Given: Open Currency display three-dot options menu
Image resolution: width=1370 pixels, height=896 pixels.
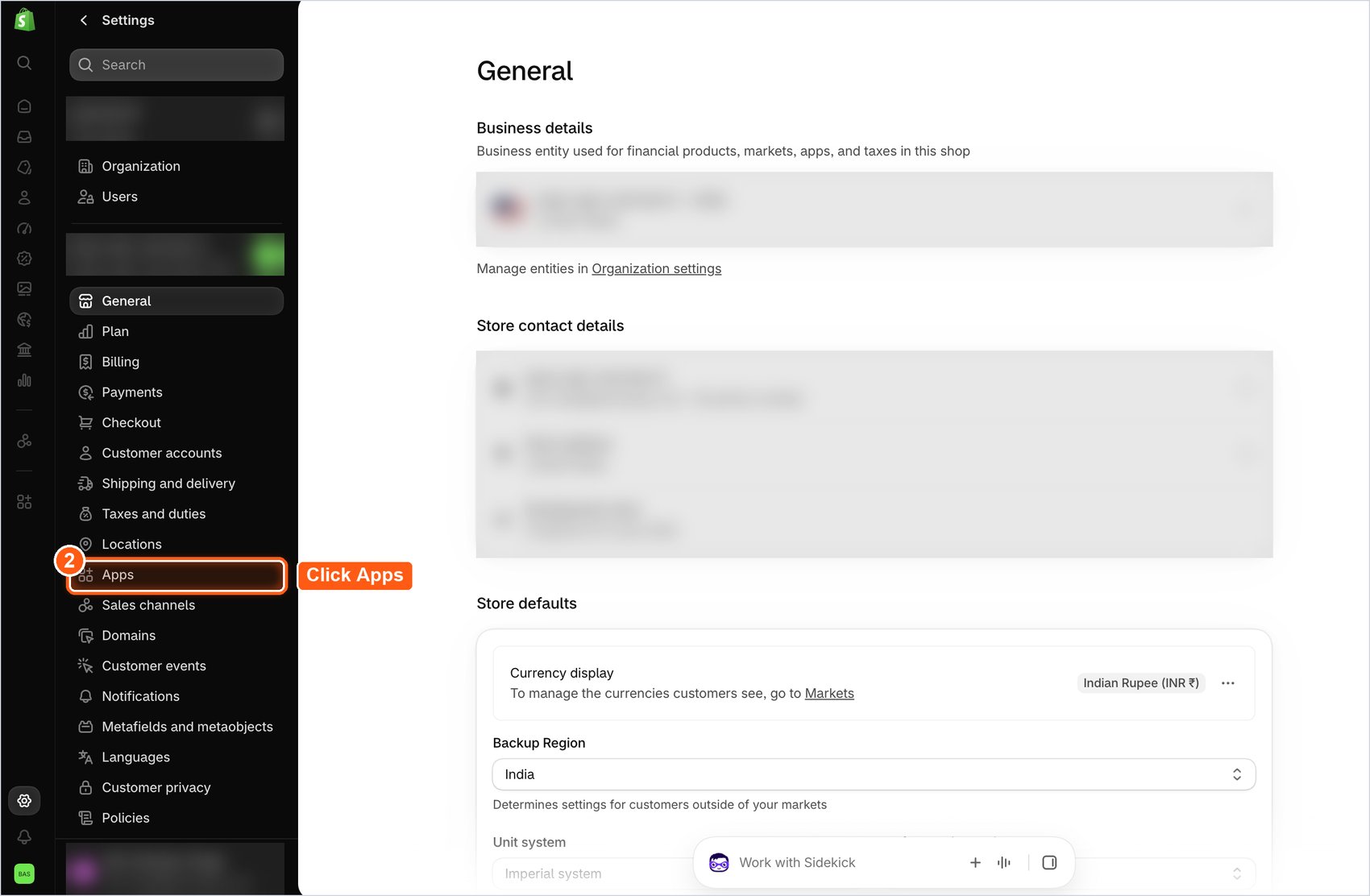Looking at the screenshot, I should pos(1227,683).
